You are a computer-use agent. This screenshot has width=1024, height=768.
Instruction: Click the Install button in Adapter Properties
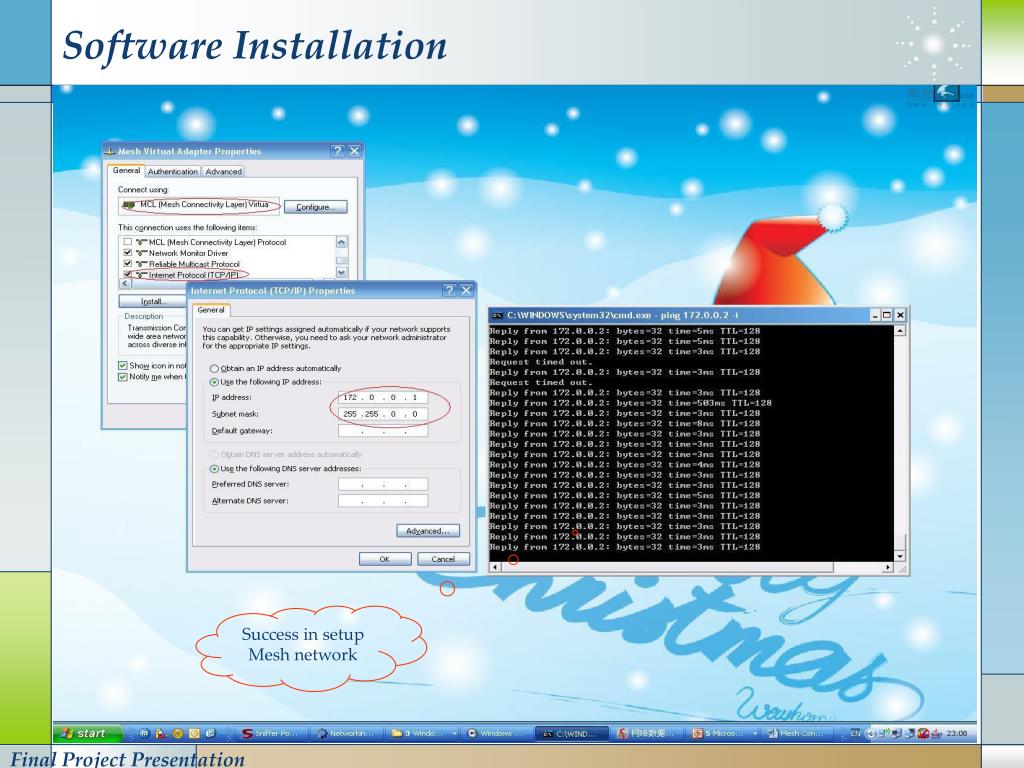click(x=153, y=301)
